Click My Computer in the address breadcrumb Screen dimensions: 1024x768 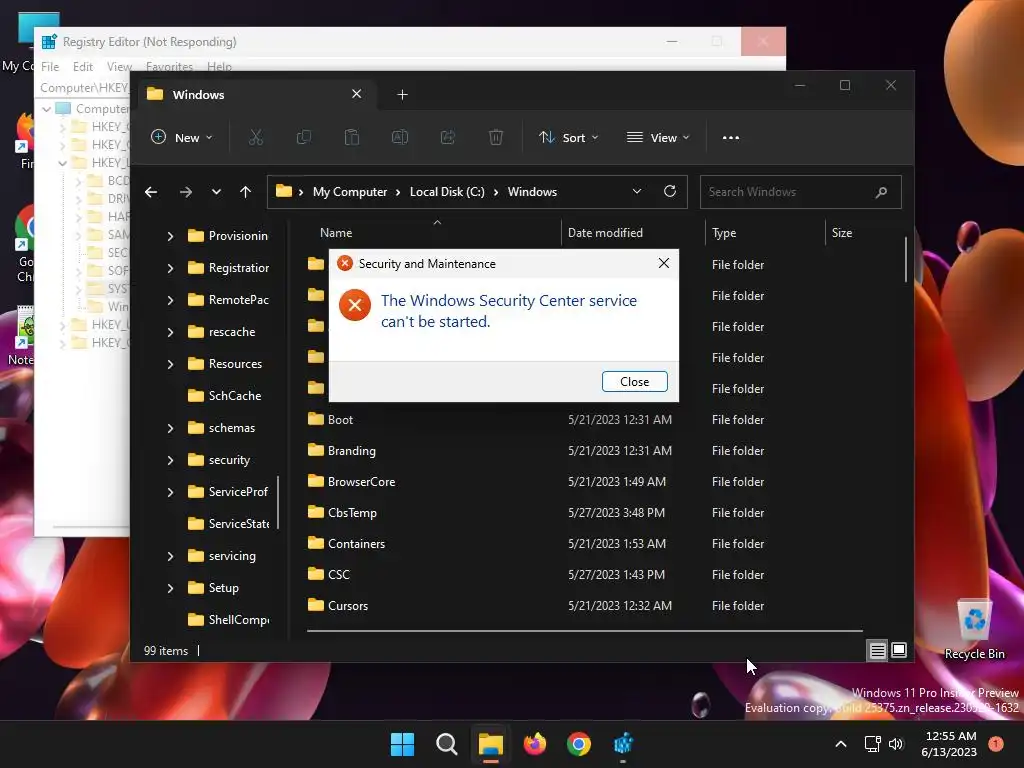coord(349,192)
